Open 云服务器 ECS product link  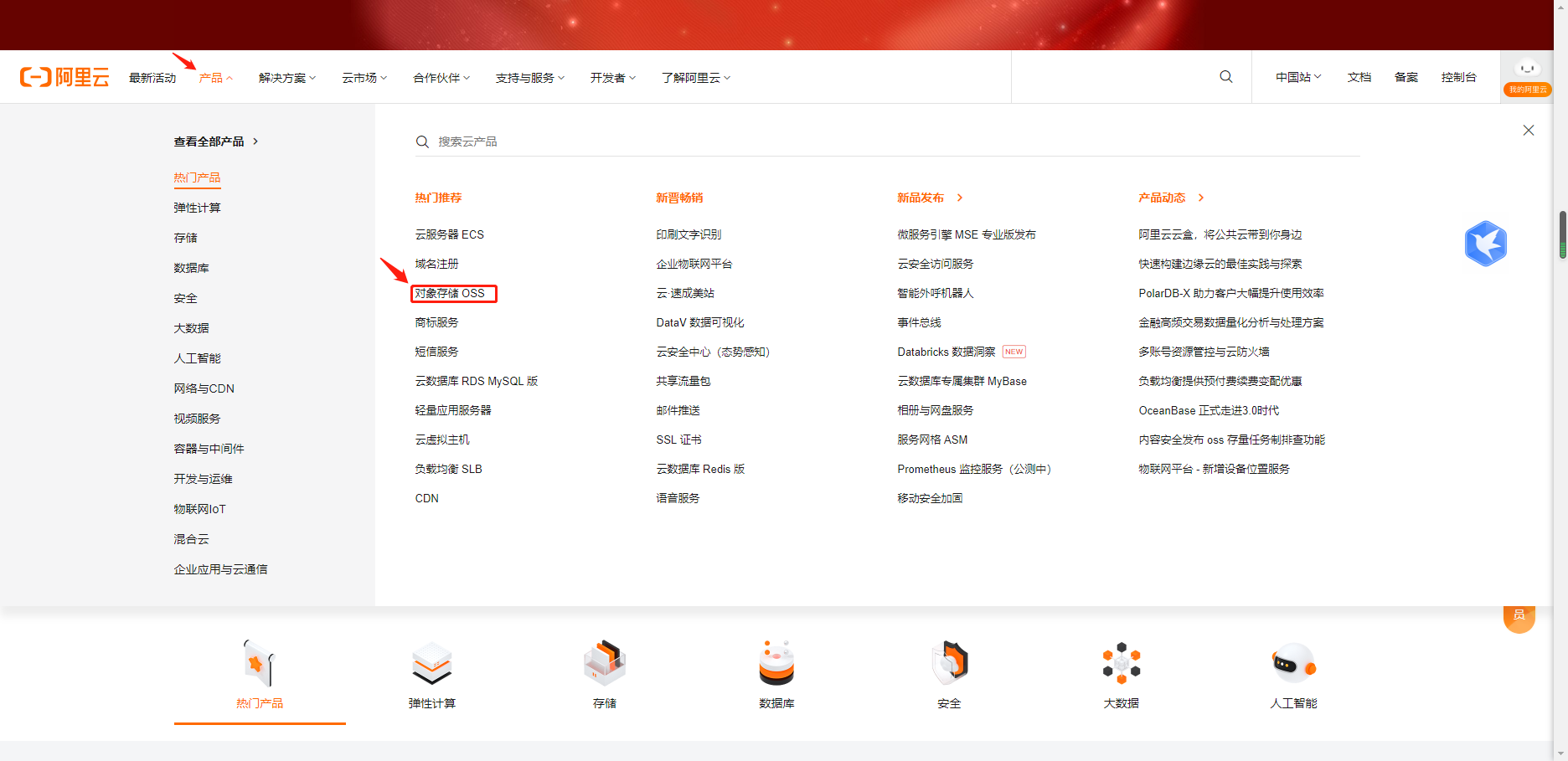[450, 234]
